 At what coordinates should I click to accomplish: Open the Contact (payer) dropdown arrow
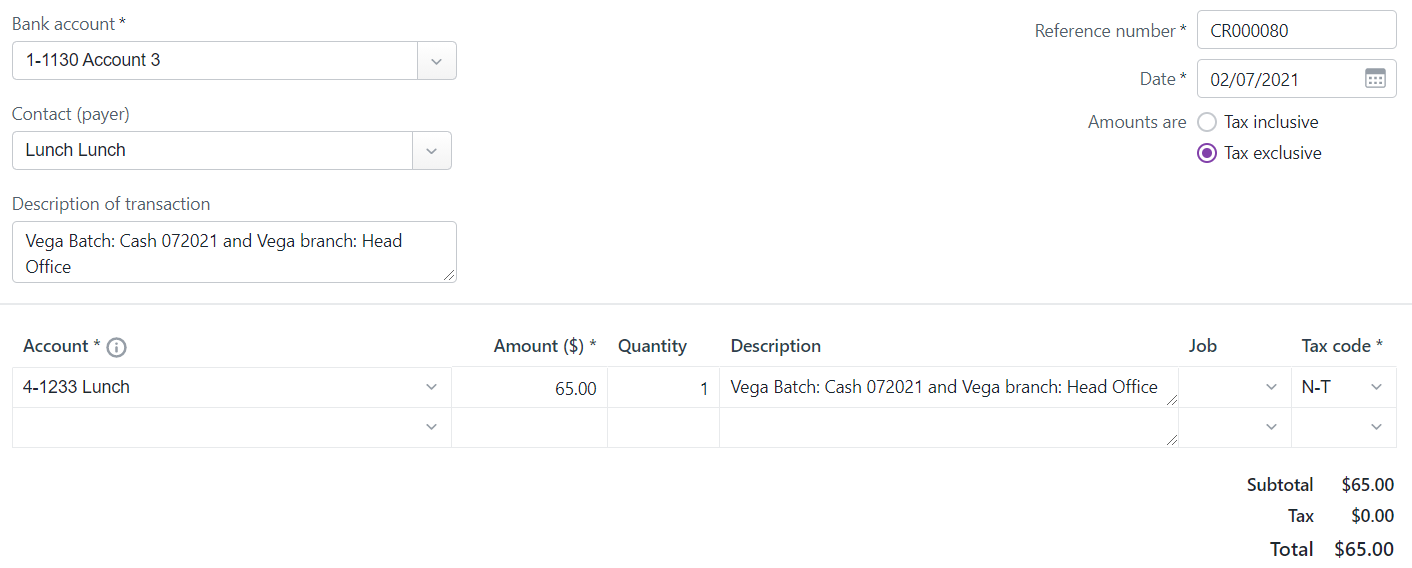tap(431, 151)
